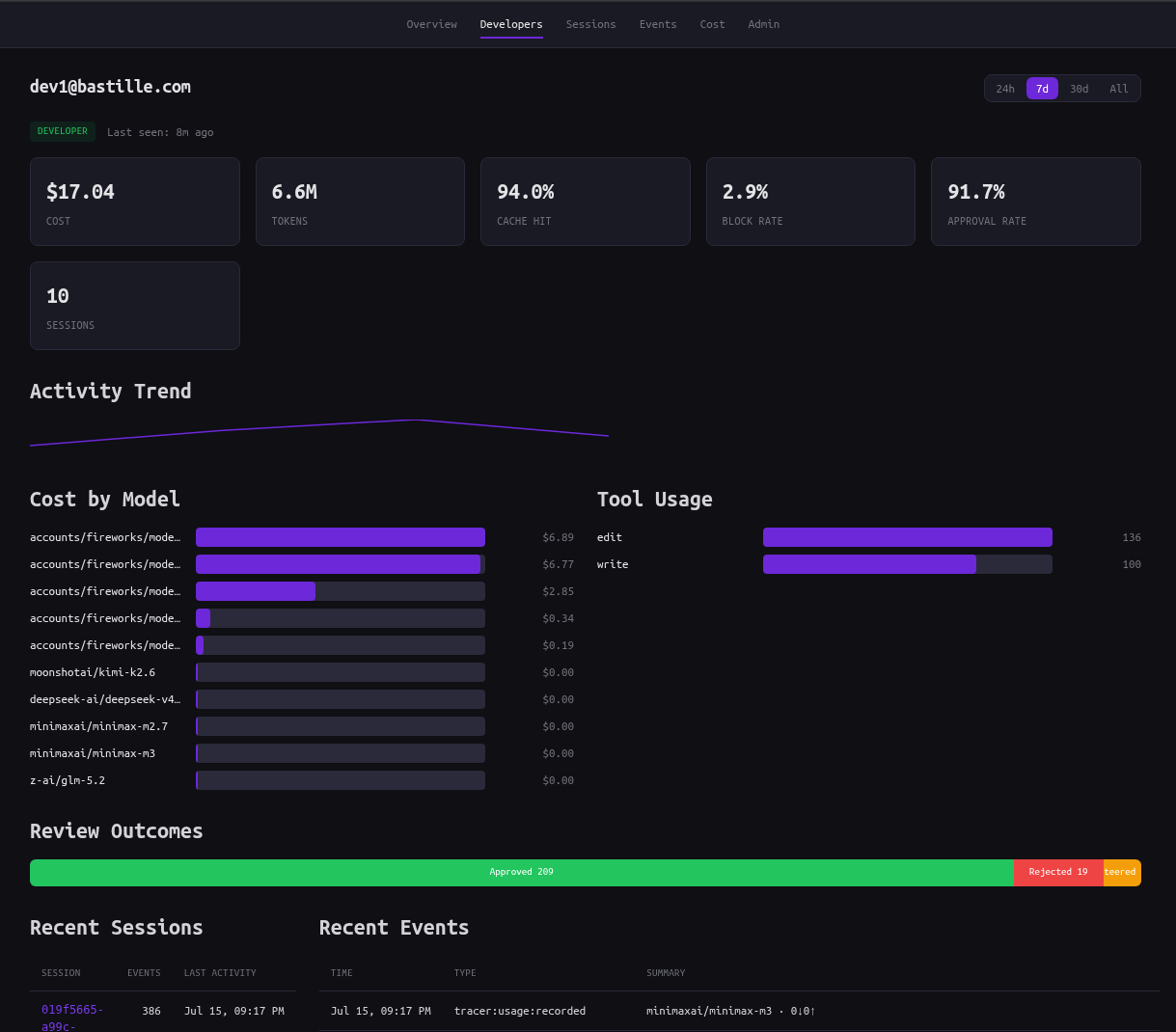Click the 386 events count cell
The width and height of the screenshot is (1176, 1032).
(x=151, y=1011)
